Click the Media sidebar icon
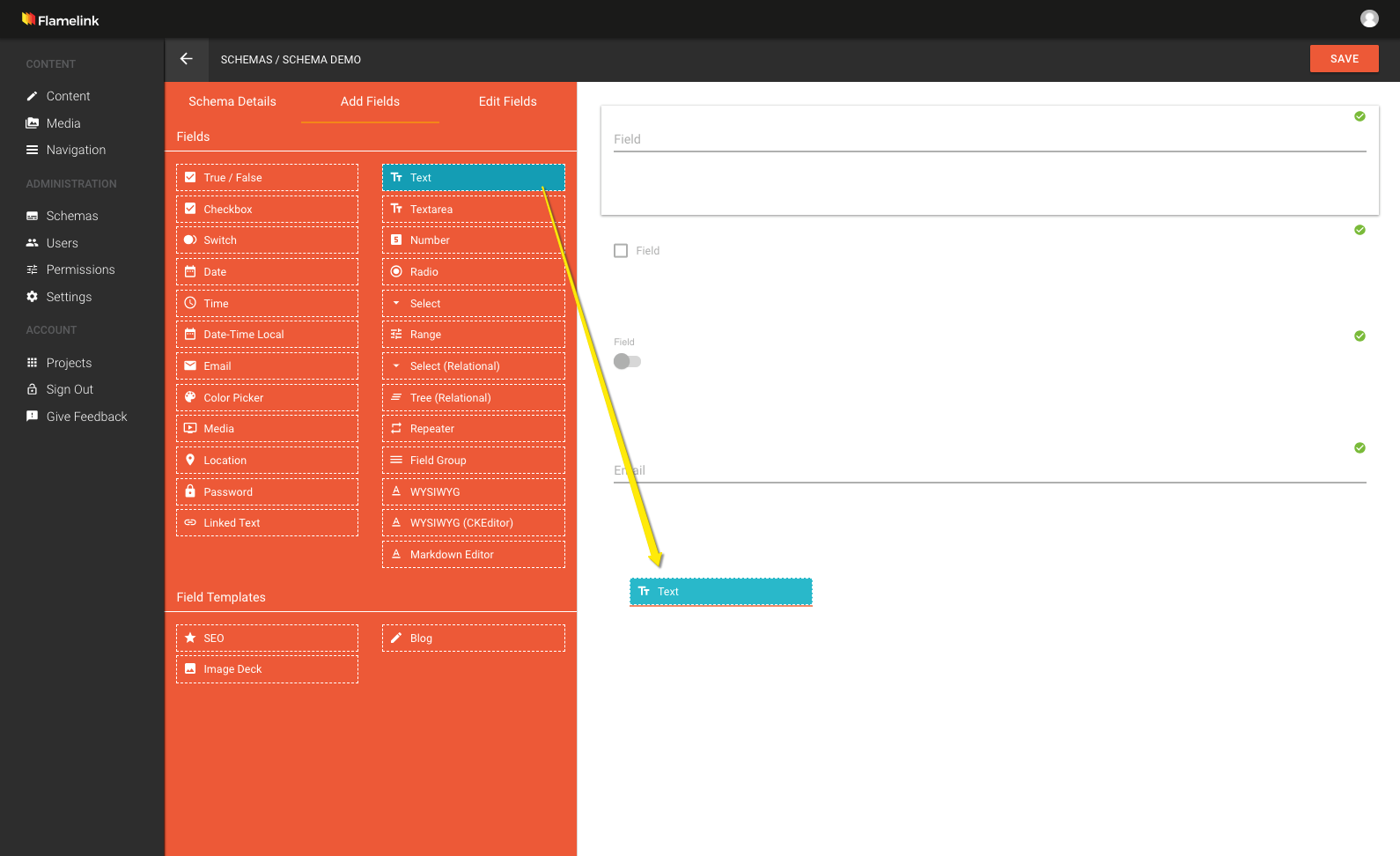1400x856 pixels. tap(32, 123)
